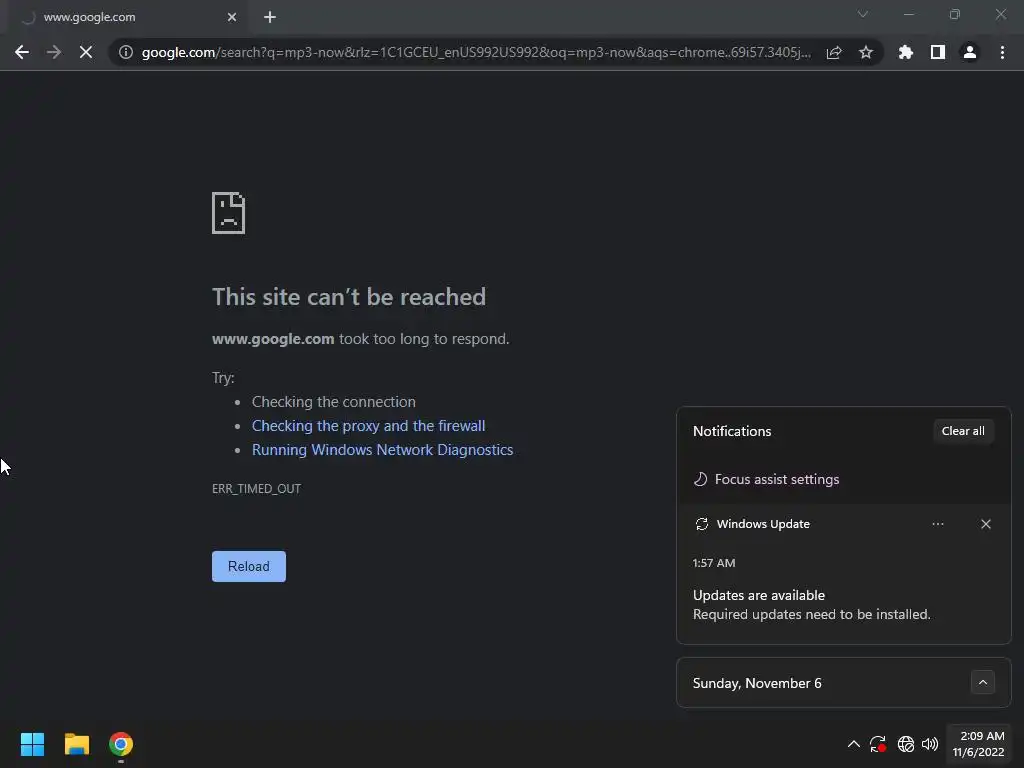1024x768 pixels.
Task: View site information icon in address bar
Action: 125,52
